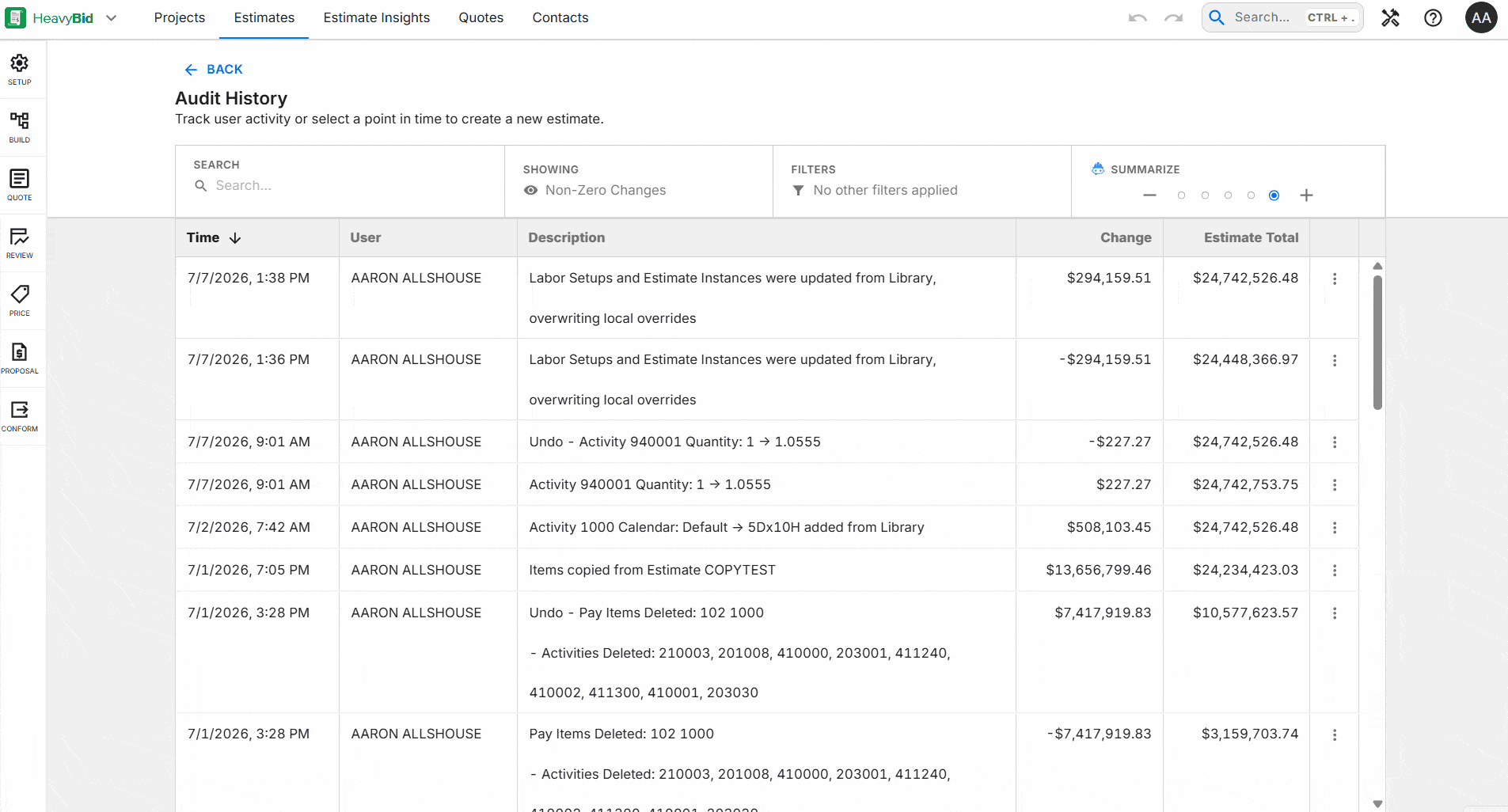Image resolution: width=1508 pixels, height=812 pixels.
Task: Open the Price sidebar section
Action: tap(20, 301)
